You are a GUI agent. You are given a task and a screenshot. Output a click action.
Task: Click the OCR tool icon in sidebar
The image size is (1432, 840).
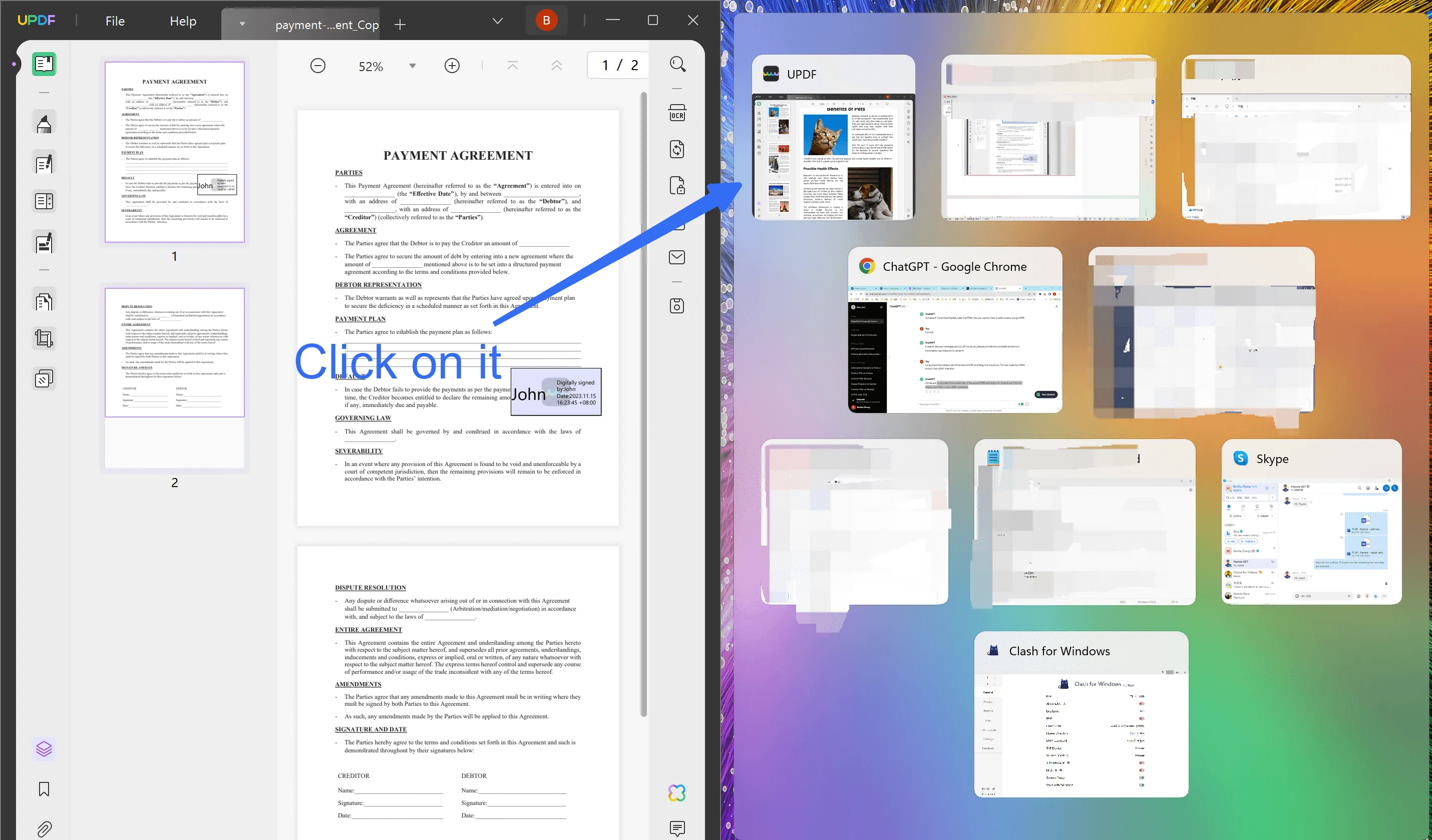click(x=677, y=114)
